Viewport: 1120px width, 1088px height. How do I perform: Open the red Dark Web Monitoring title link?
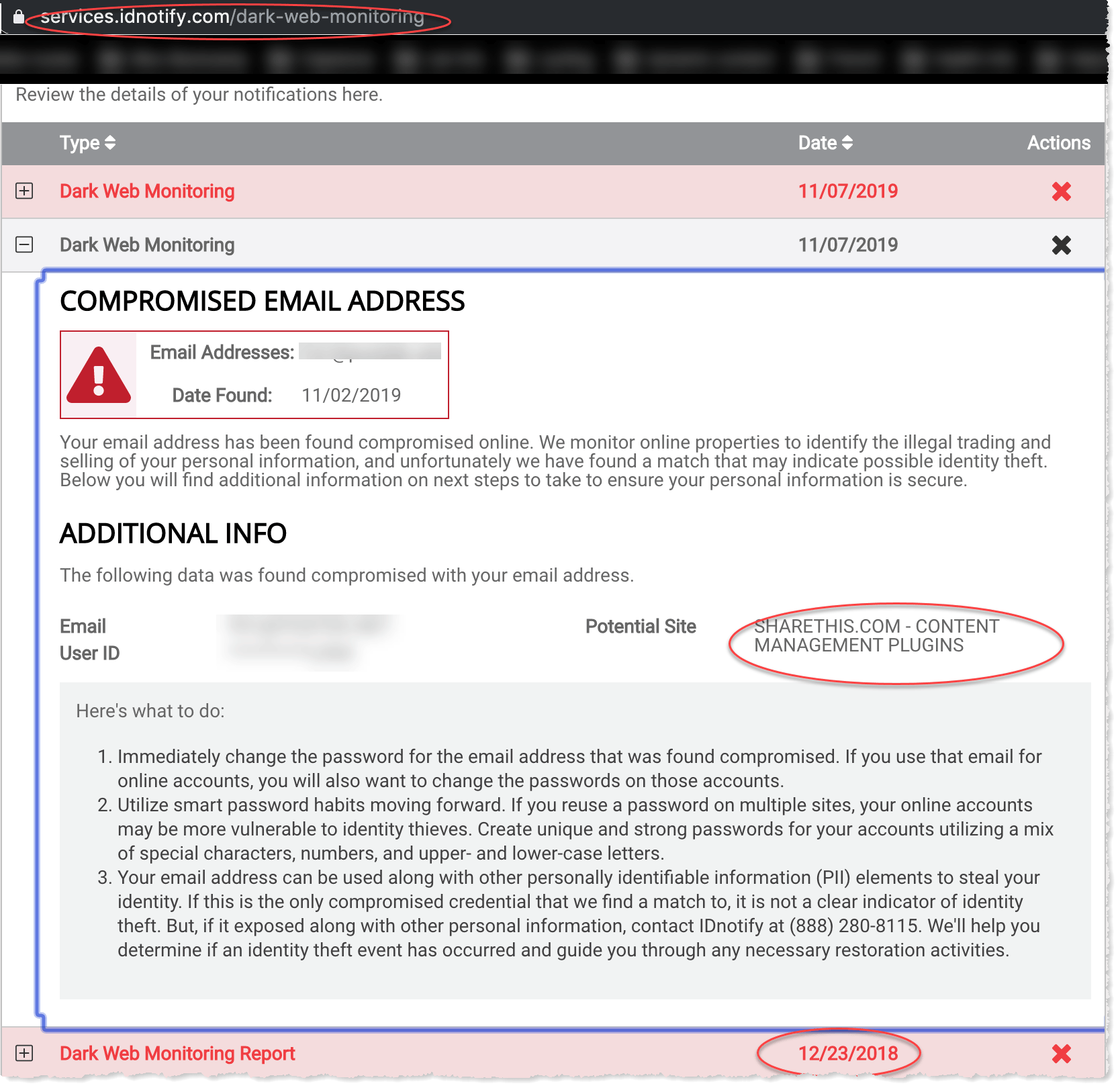147,191
